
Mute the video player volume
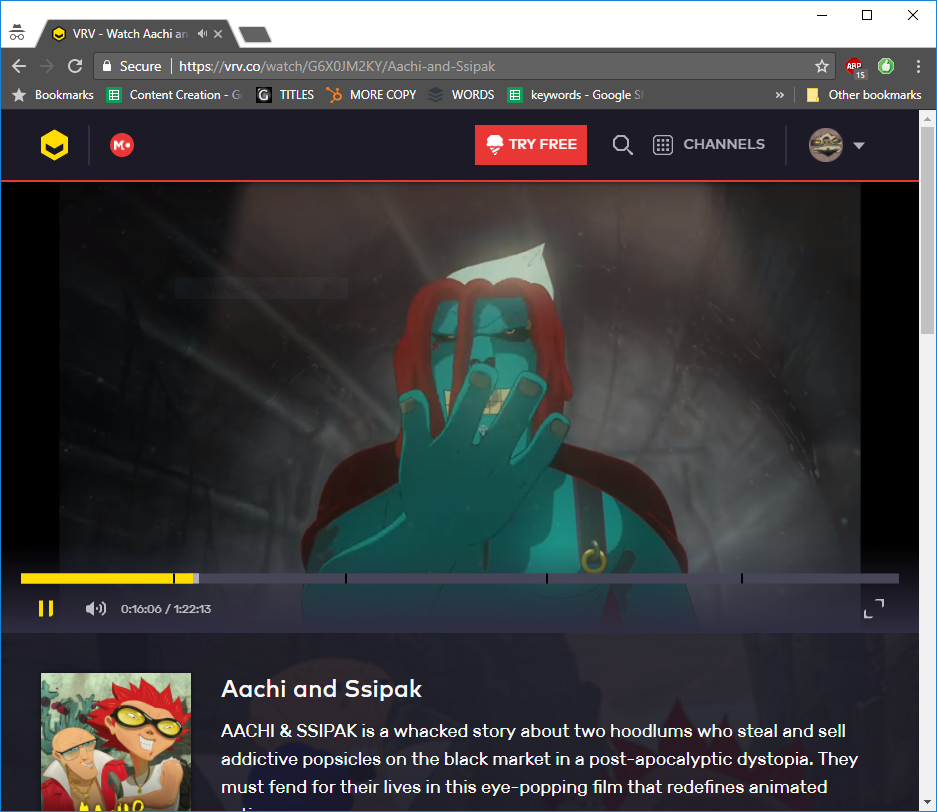pyautogui.click(x=96, y=608)
